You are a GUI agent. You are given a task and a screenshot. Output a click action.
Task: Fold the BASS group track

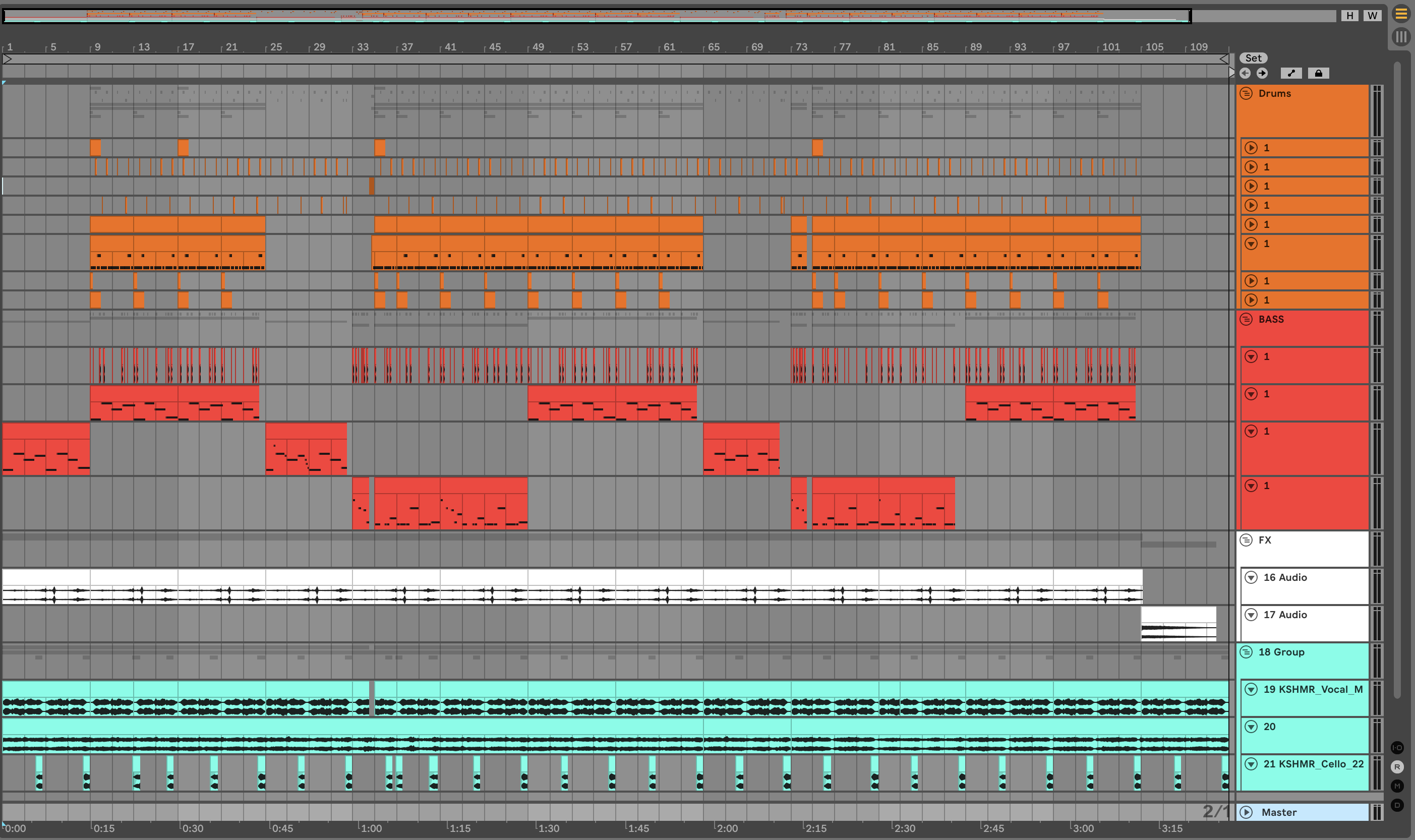click(1247, 319)
